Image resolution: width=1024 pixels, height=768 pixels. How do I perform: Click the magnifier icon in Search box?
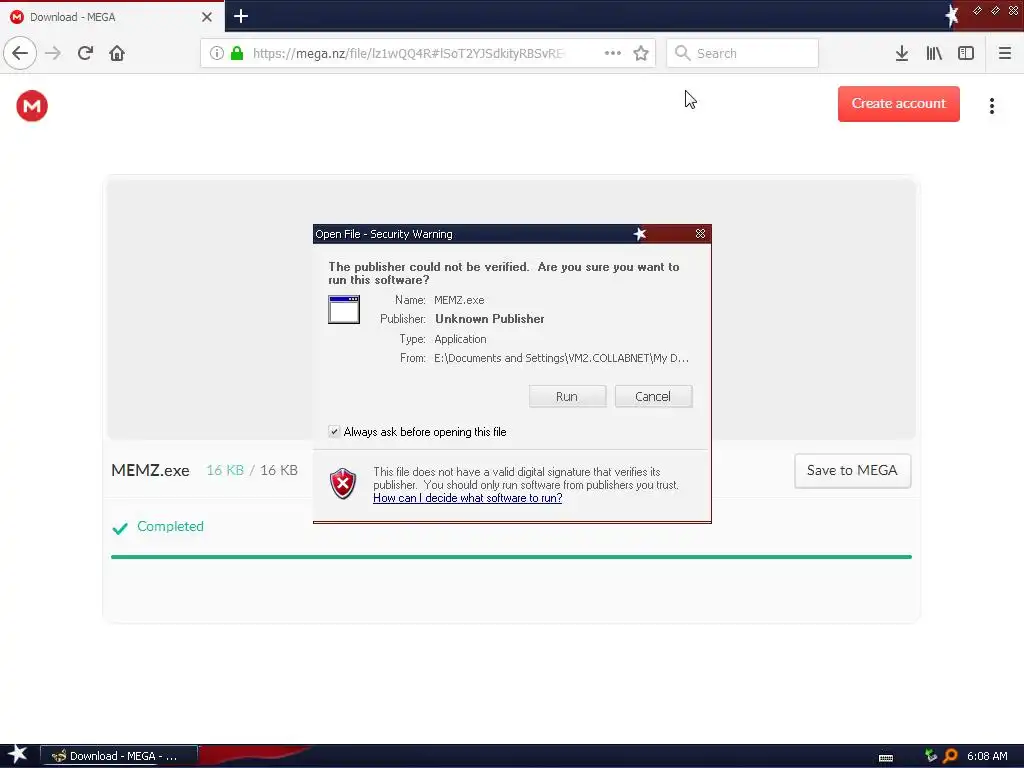[682, 53]
